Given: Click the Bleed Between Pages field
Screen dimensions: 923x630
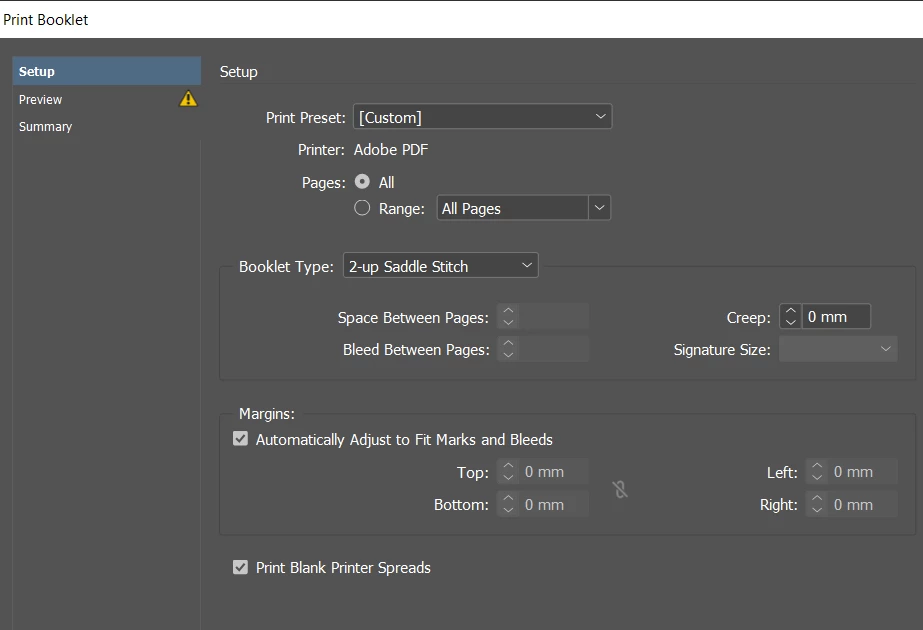Looking at the screenshot, I should 553,349.
